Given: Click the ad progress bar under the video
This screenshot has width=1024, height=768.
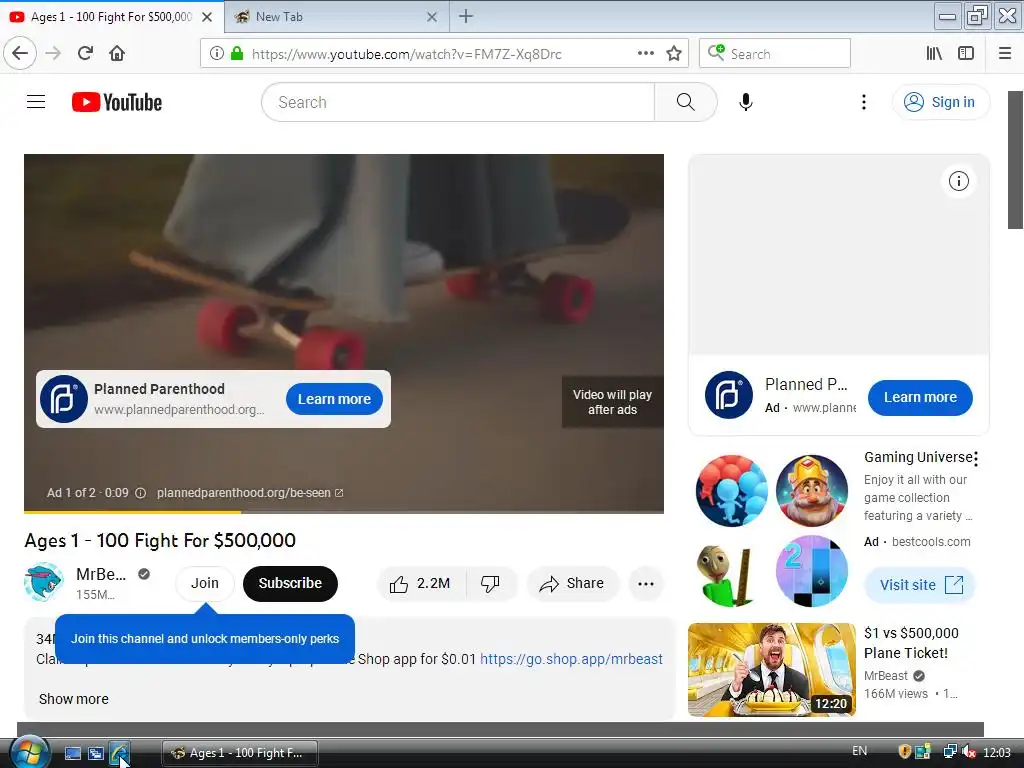Looking at the screenshot, I should pyautogui.click(x=344, y=512).
